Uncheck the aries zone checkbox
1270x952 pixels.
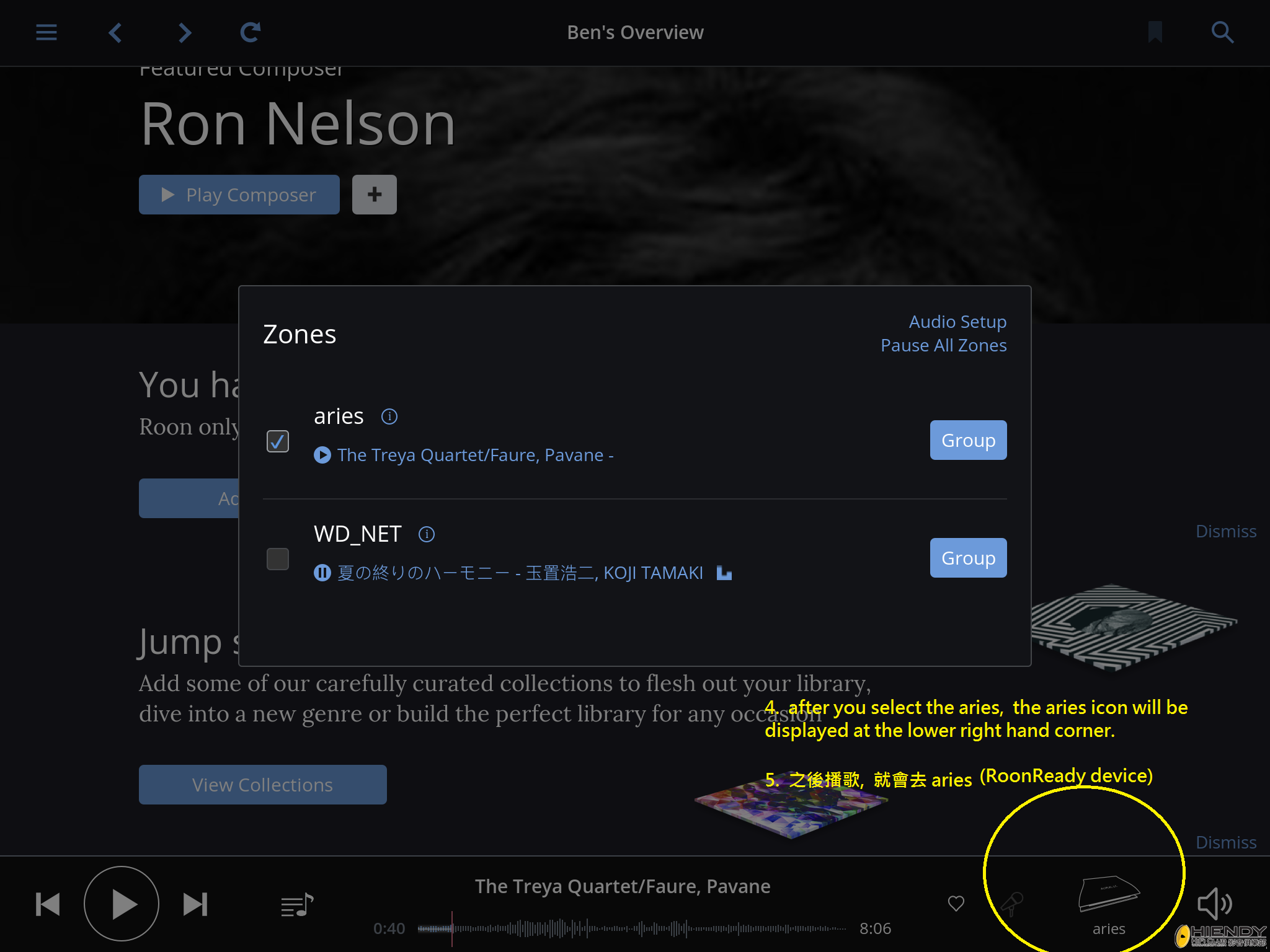(x=278, y=441)
